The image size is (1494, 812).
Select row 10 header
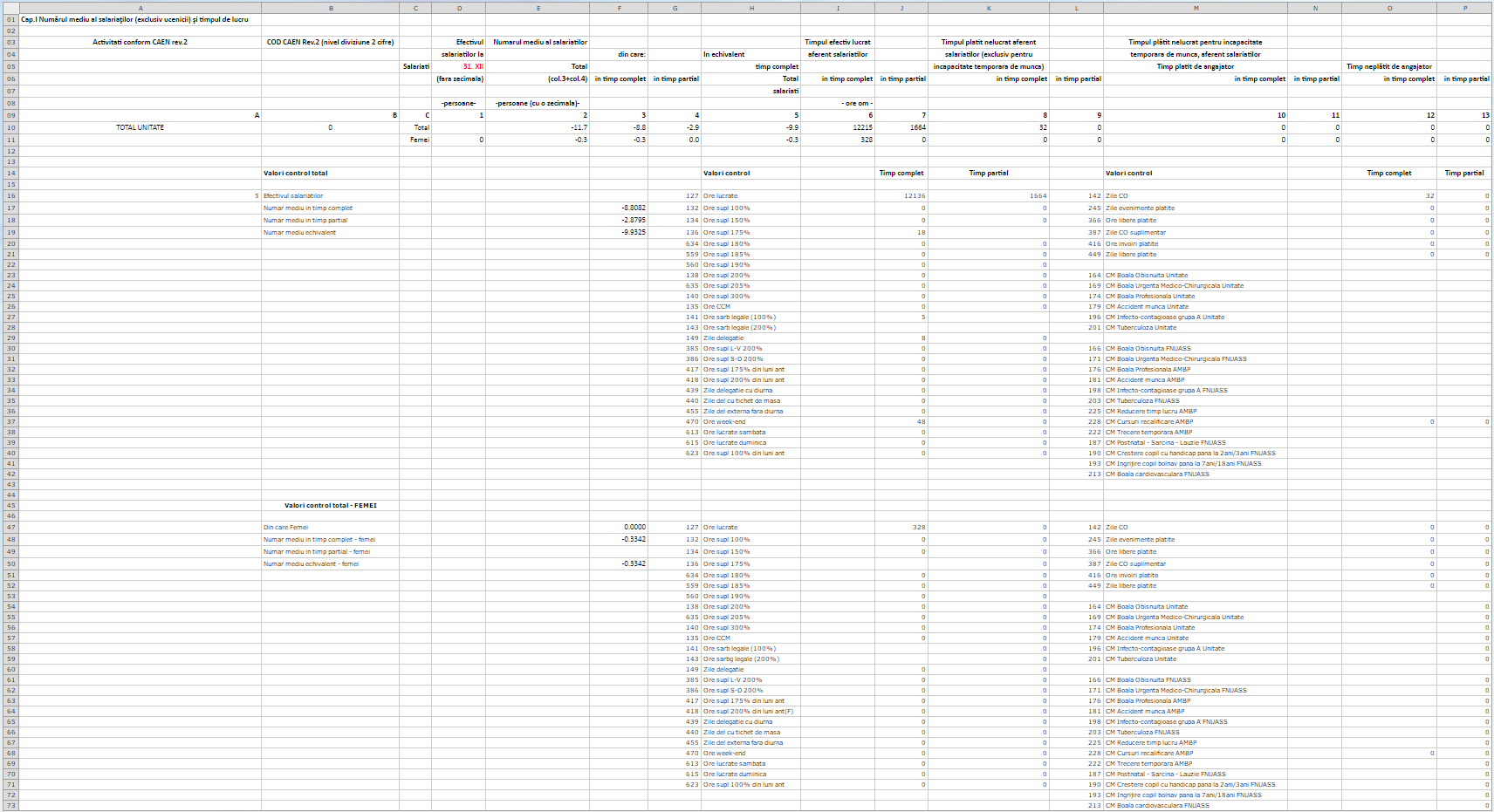pyautogui.click(x=10, y=127)
